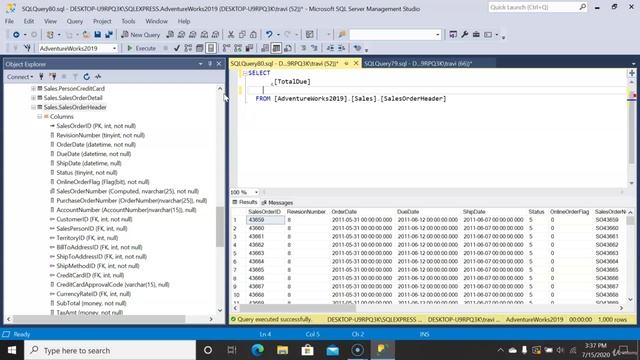Open the 100 % zoom dropdown

coord(256,192)
